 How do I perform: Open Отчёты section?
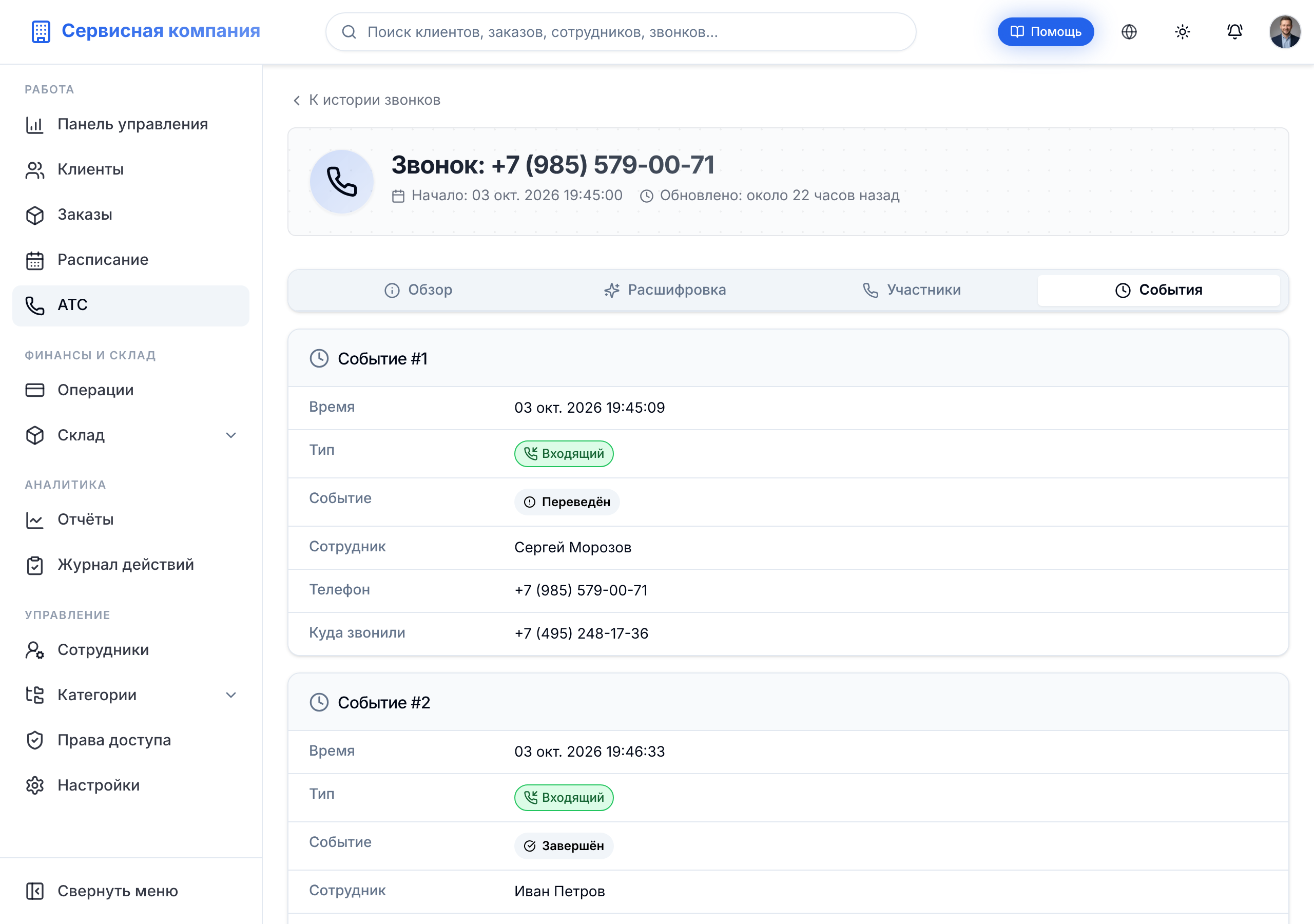pyautogui.click(x=131, y=520)
